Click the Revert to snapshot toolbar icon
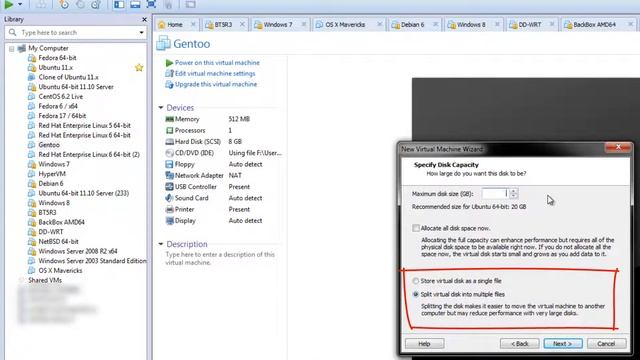 80,4
